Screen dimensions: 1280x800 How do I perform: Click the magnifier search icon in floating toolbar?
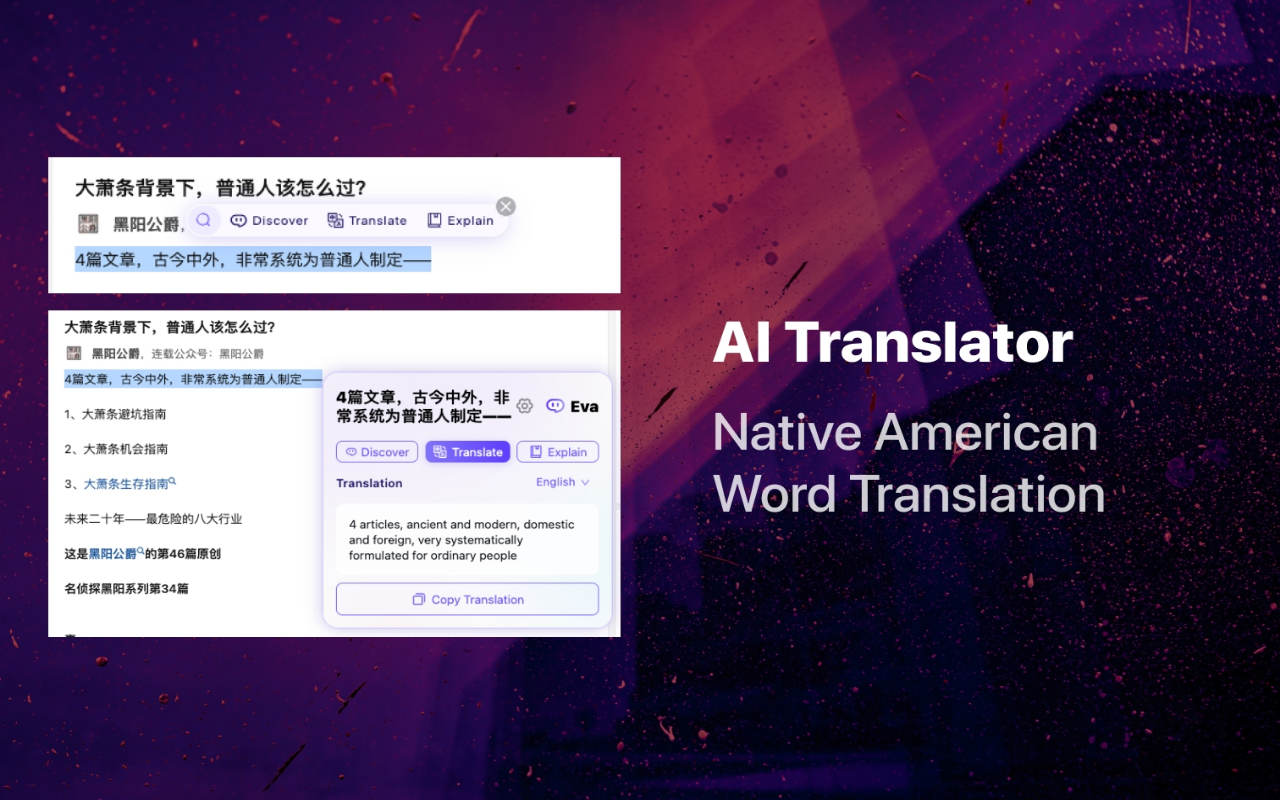click(204, 220)
